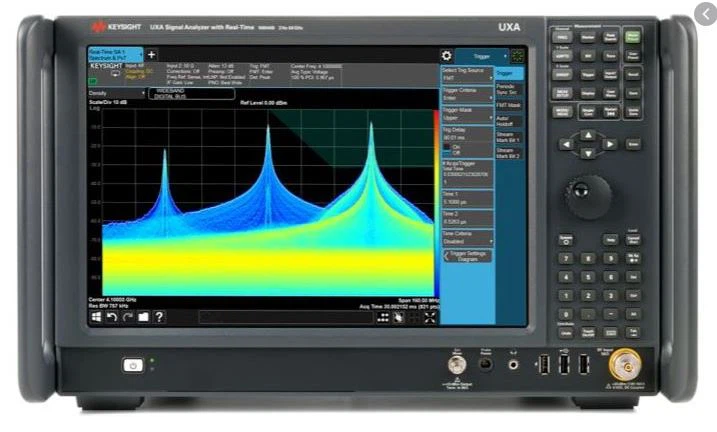Click the Trigger hardware key

[x=588, y=75]
